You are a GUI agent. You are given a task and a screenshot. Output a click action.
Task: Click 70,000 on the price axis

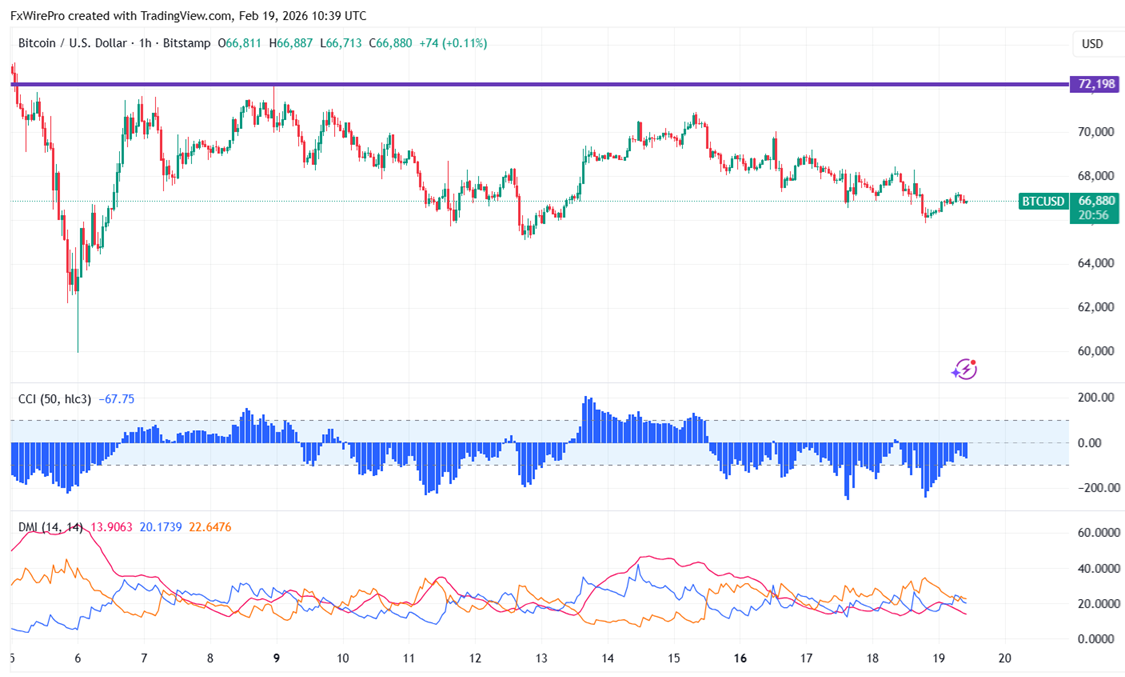[1096, 132]
